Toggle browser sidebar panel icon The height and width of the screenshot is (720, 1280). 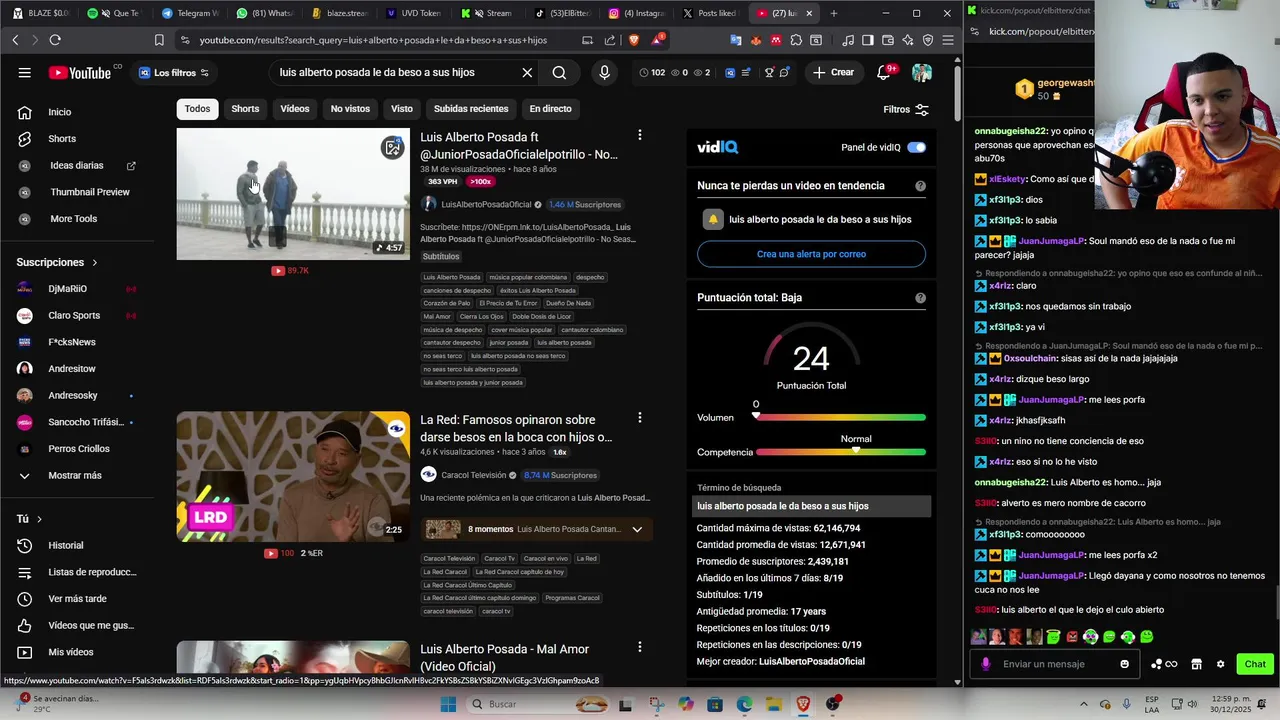click(x=867, y=40)
